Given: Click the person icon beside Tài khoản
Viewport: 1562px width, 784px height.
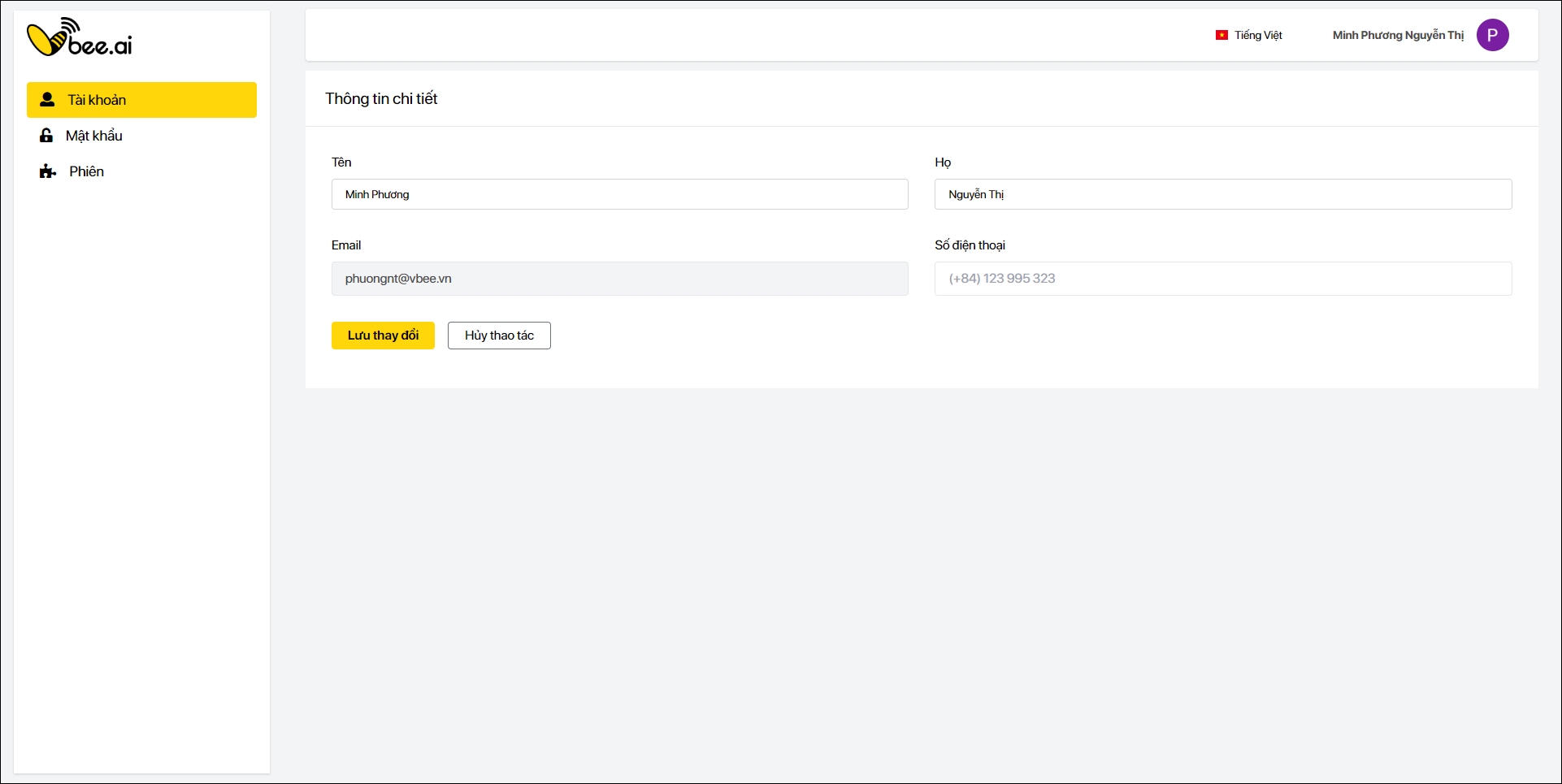Looking at the screenshot, I should (47, 100).
